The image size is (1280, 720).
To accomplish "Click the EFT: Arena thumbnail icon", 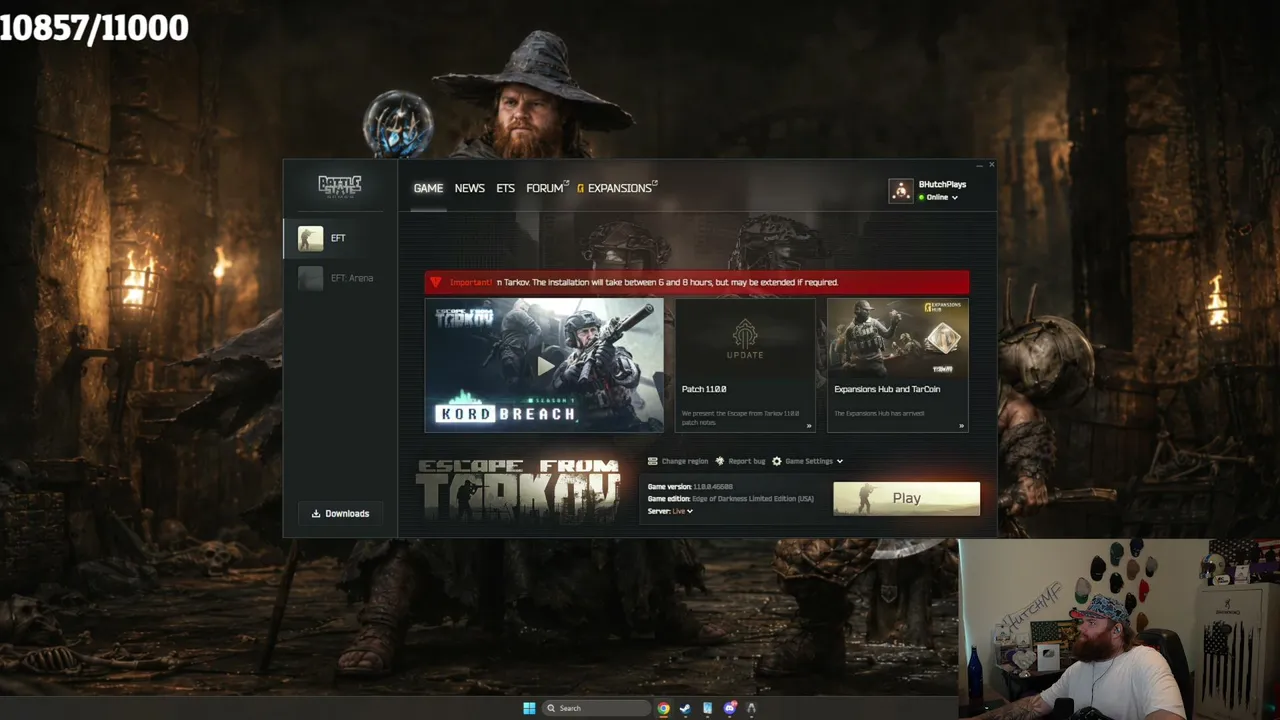I will tap(310, 278).
